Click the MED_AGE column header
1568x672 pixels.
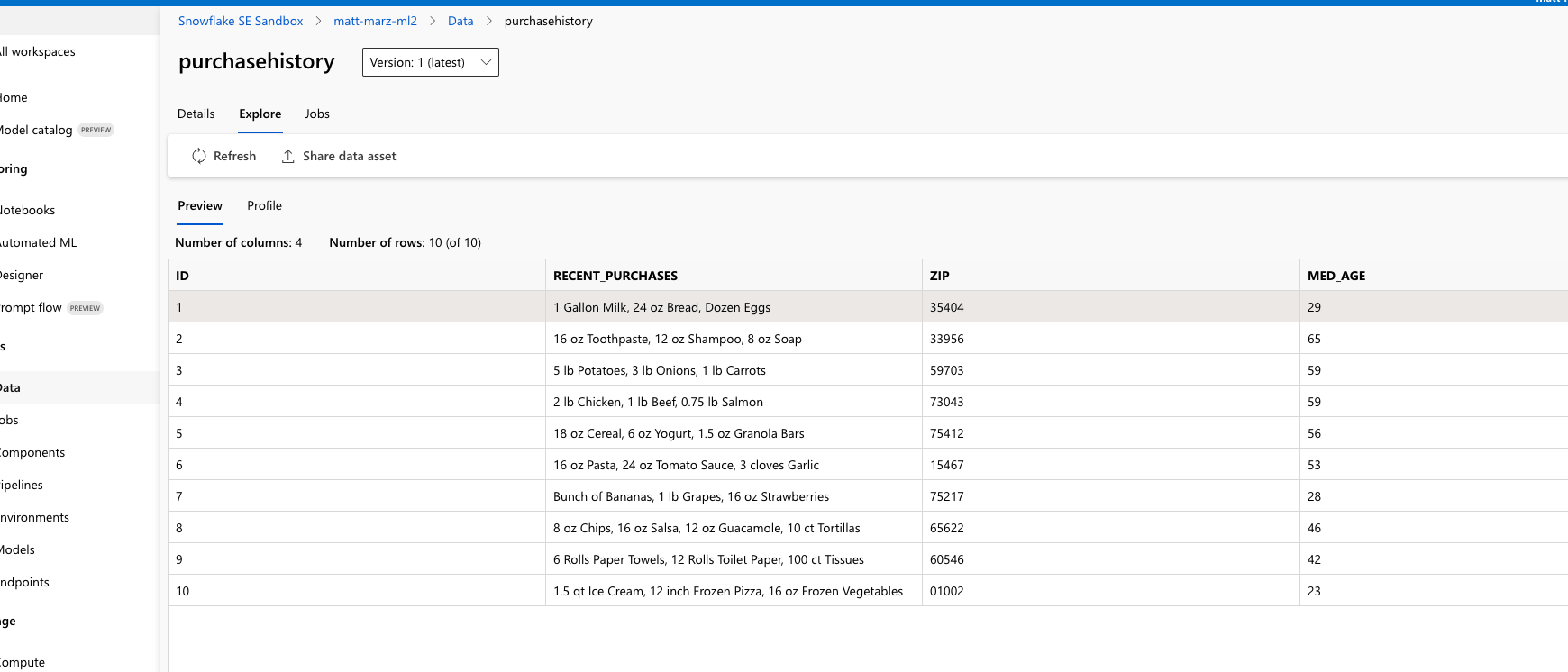[x=1336, y=277]
